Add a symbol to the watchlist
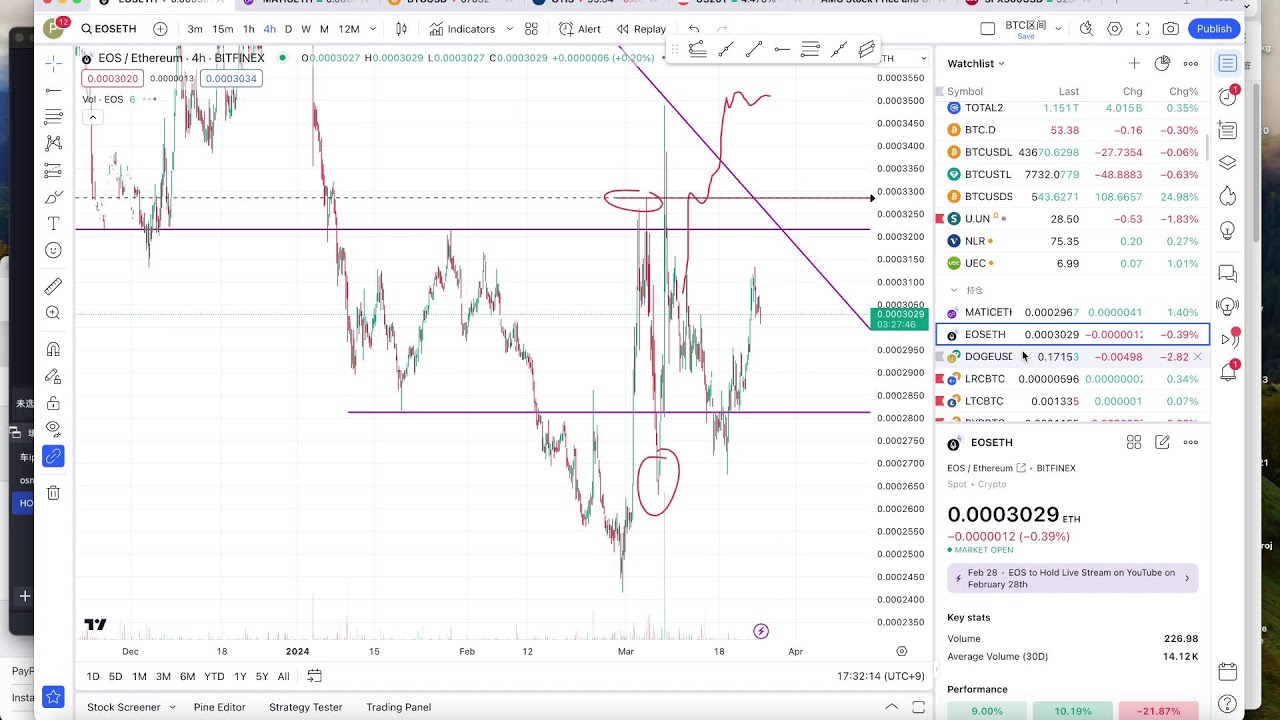 (1134, 64)
